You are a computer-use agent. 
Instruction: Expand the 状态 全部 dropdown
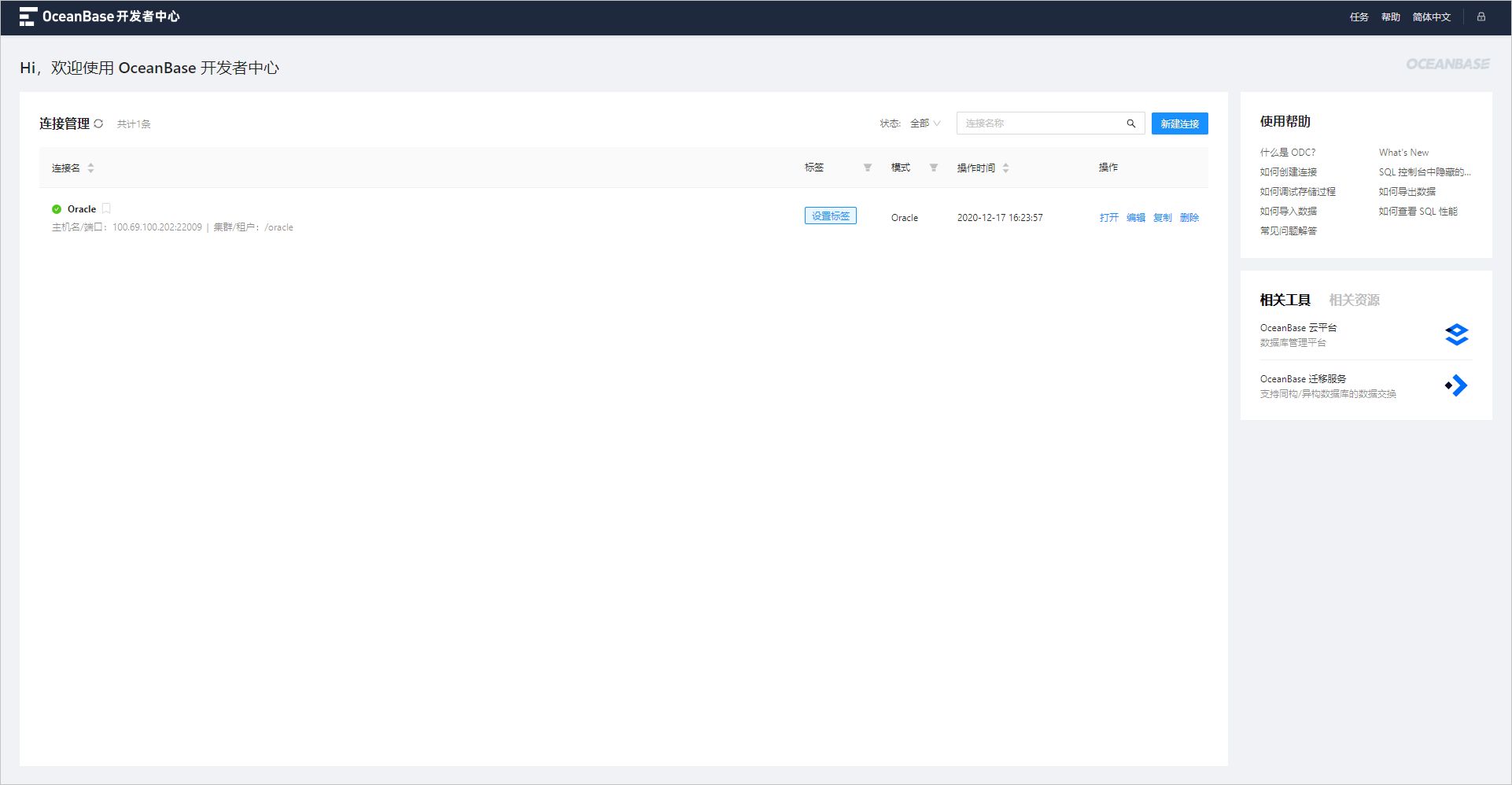pos(925,123)
